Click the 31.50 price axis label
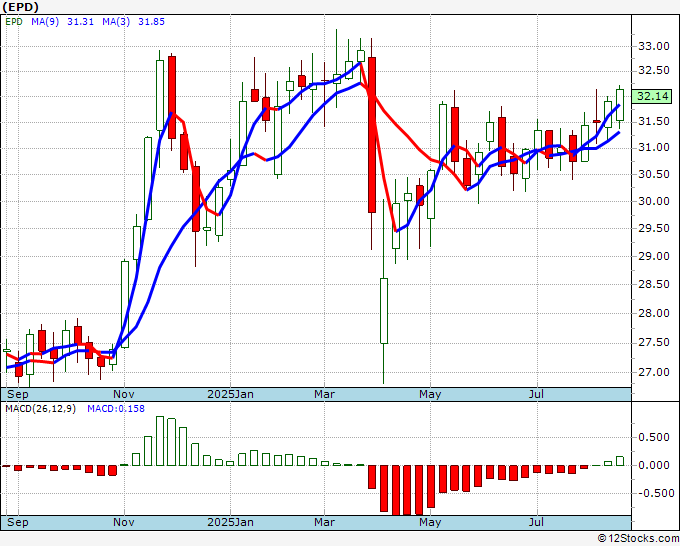 coord(654,122)
